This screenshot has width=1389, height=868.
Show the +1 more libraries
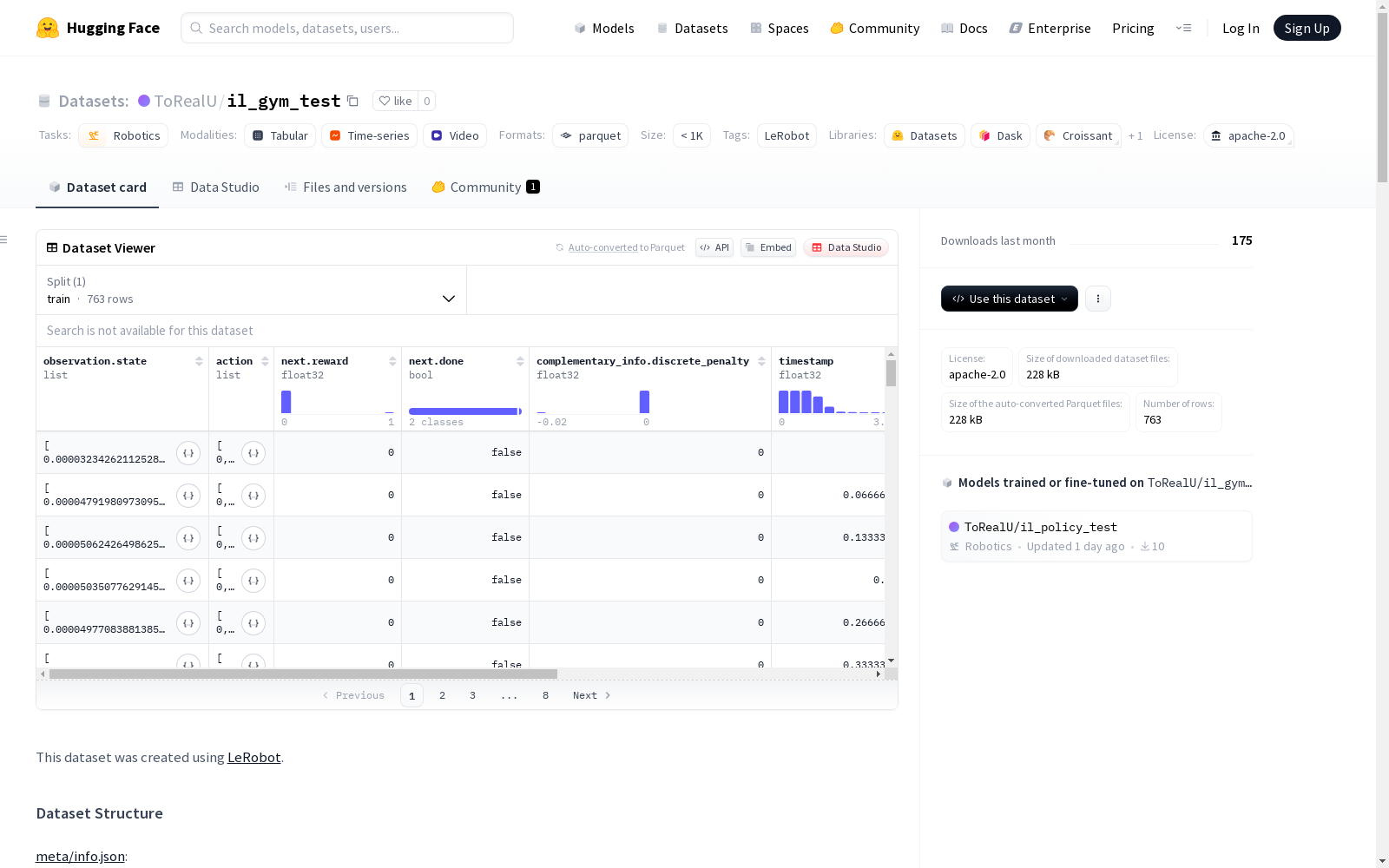click(x=1136, y=135)
